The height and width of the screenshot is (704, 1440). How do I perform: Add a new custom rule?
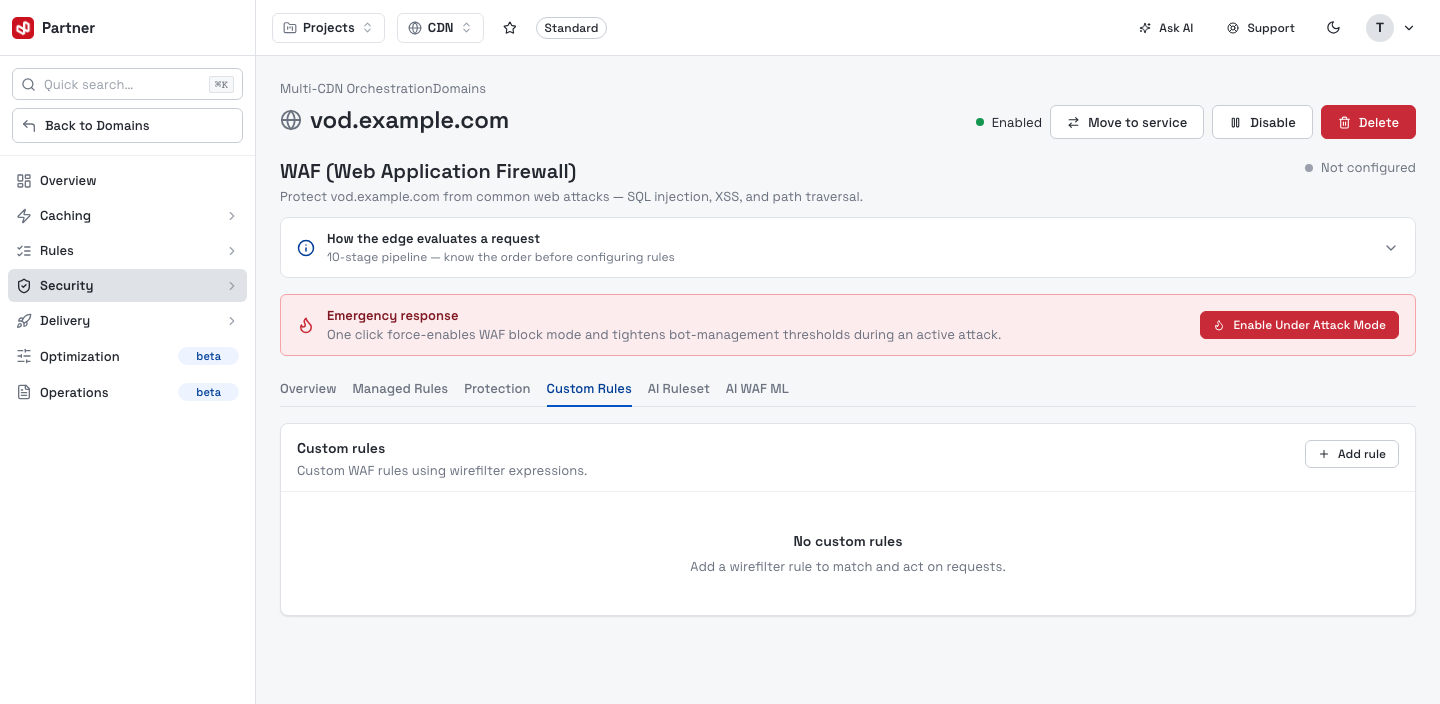click(1352, 454)
